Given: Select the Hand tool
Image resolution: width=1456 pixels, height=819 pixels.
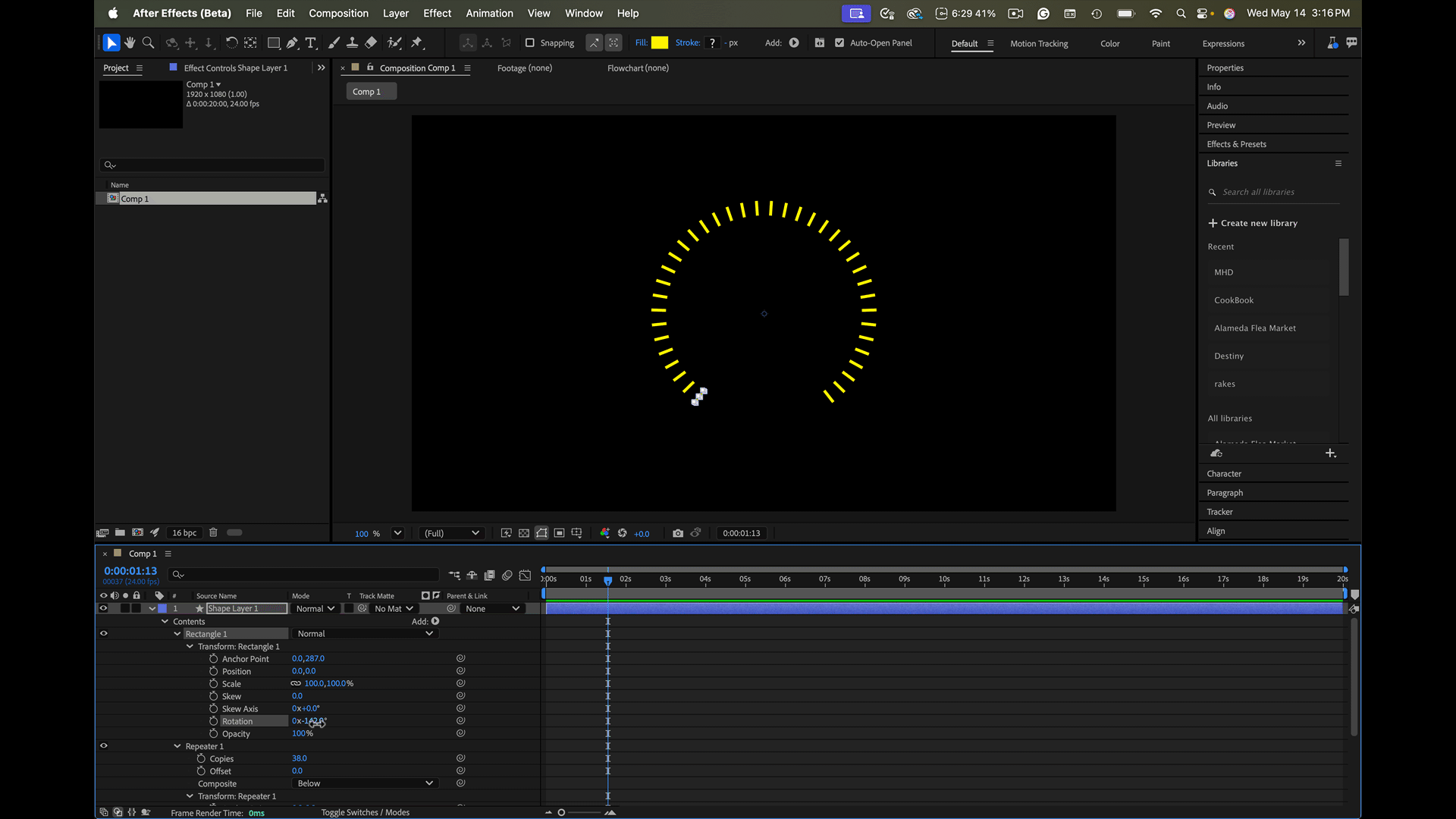Looking at the screenshot, I should [130, 42].
